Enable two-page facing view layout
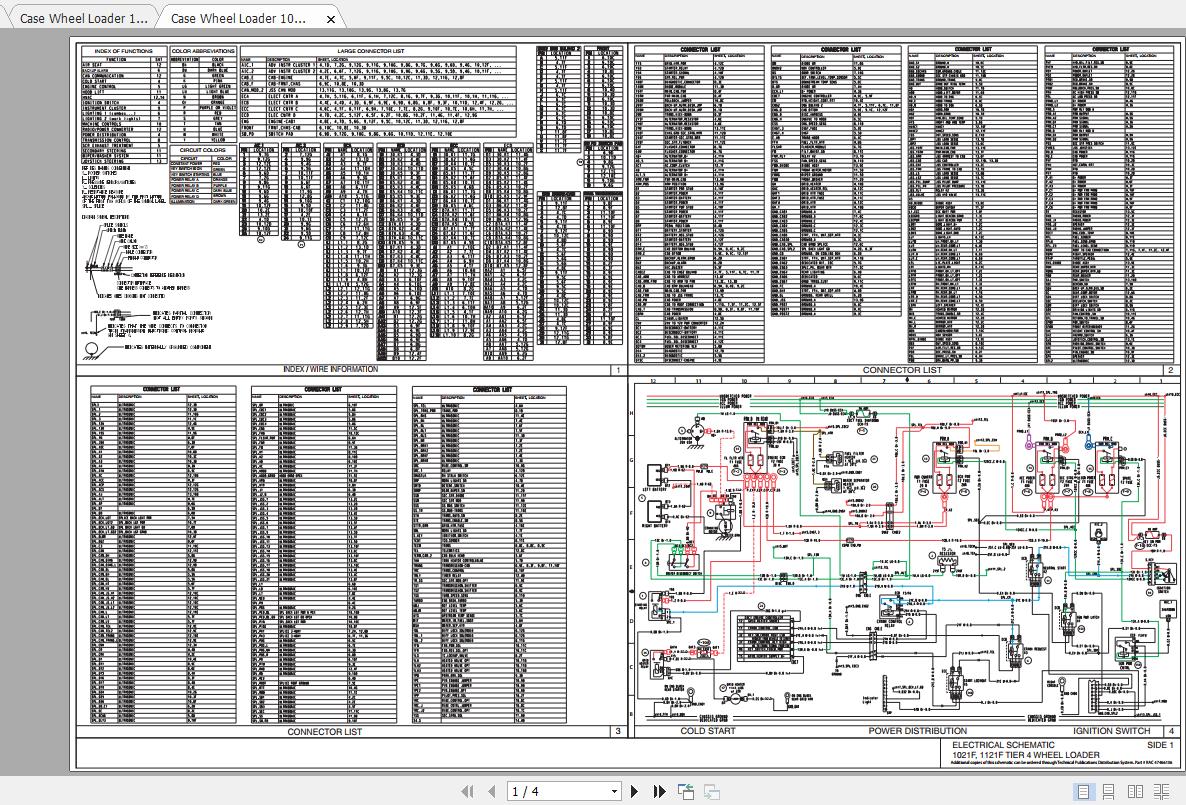The width and height of the screenshot is (1186, 805). click(1135, 791)
